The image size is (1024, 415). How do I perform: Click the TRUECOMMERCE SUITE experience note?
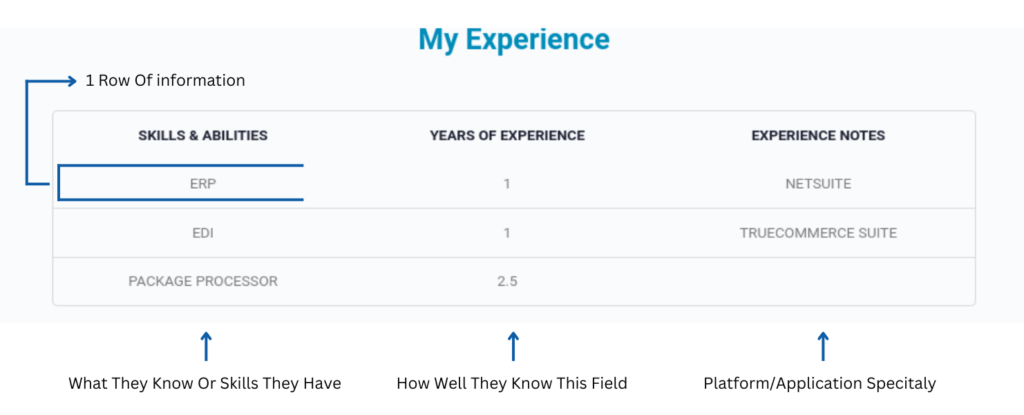[818, 233]
